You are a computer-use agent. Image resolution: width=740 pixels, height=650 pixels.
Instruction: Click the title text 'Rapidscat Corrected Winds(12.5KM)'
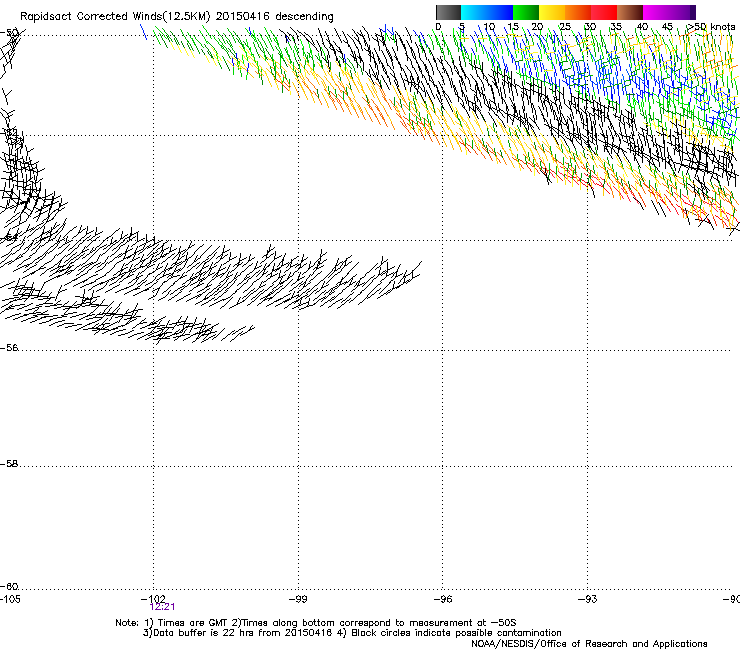[115, 17]
